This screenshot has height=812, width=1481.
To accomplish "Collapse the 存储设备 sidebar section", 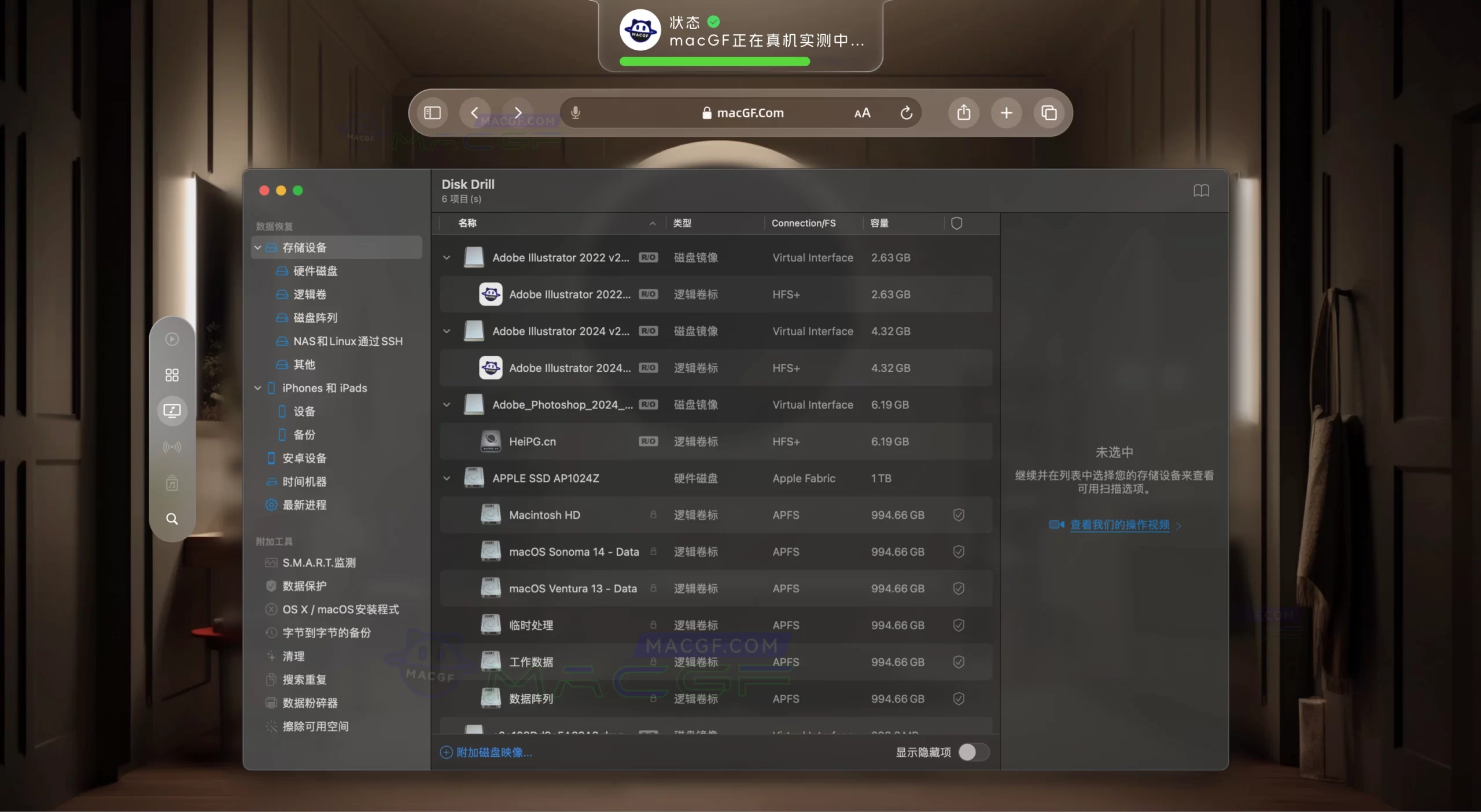I will 257,247.
